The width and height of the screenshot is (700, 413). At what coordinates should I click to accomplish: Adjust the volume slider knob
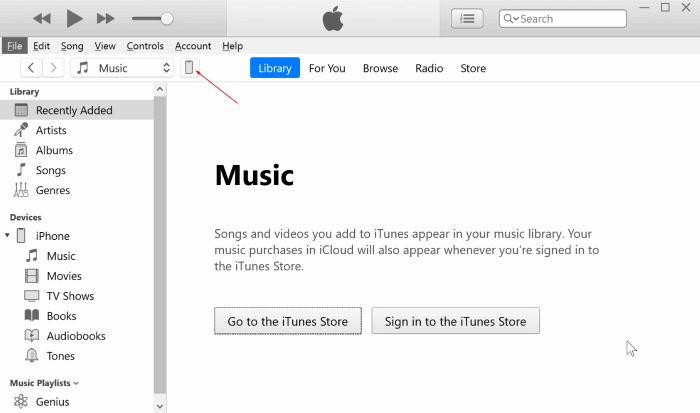coord(167,18)
